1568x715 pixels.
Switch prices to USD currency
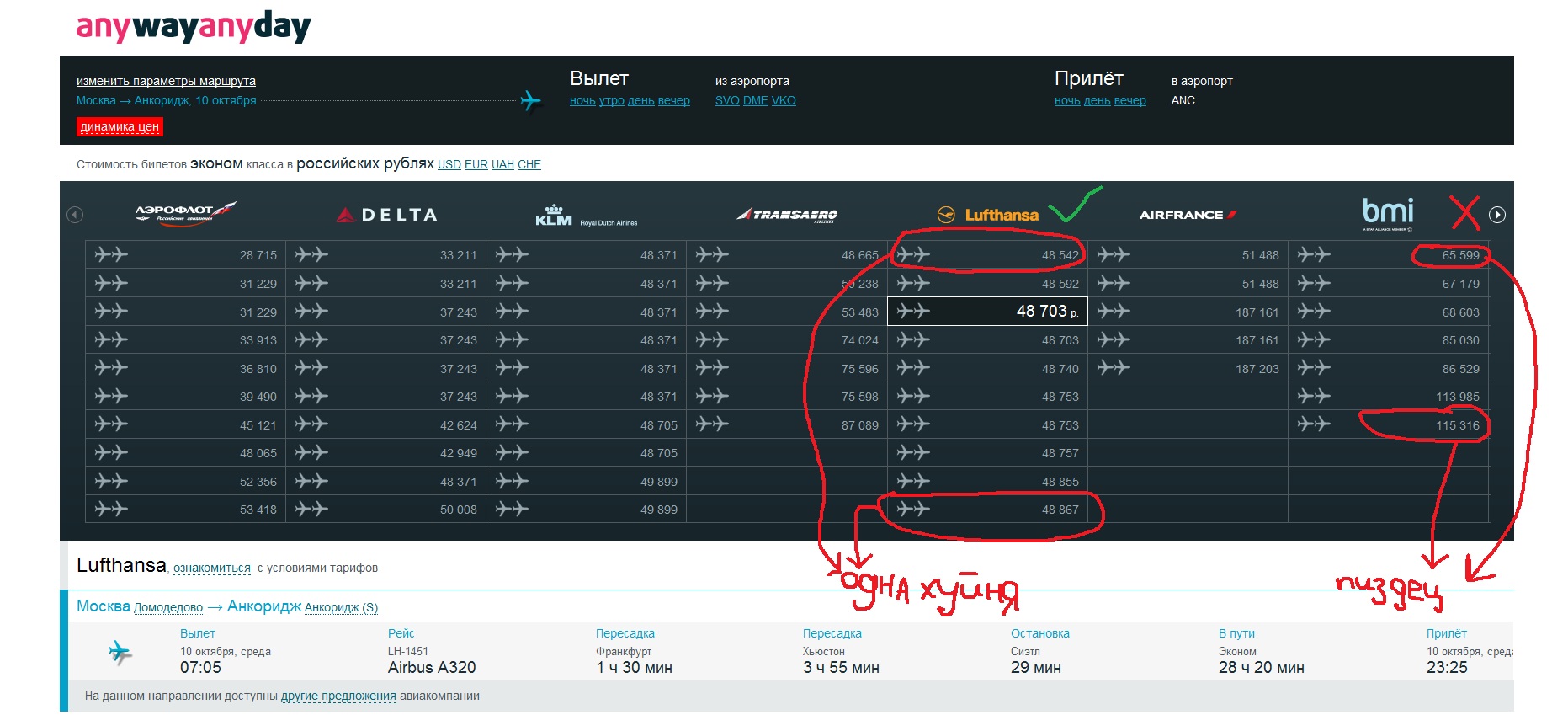point(449,165)
